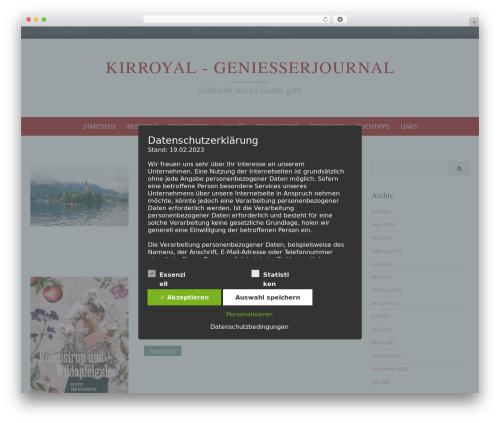
Task: Click the KIRROYAL - GENIESSERJOURNAL site title
Action: 250,68
